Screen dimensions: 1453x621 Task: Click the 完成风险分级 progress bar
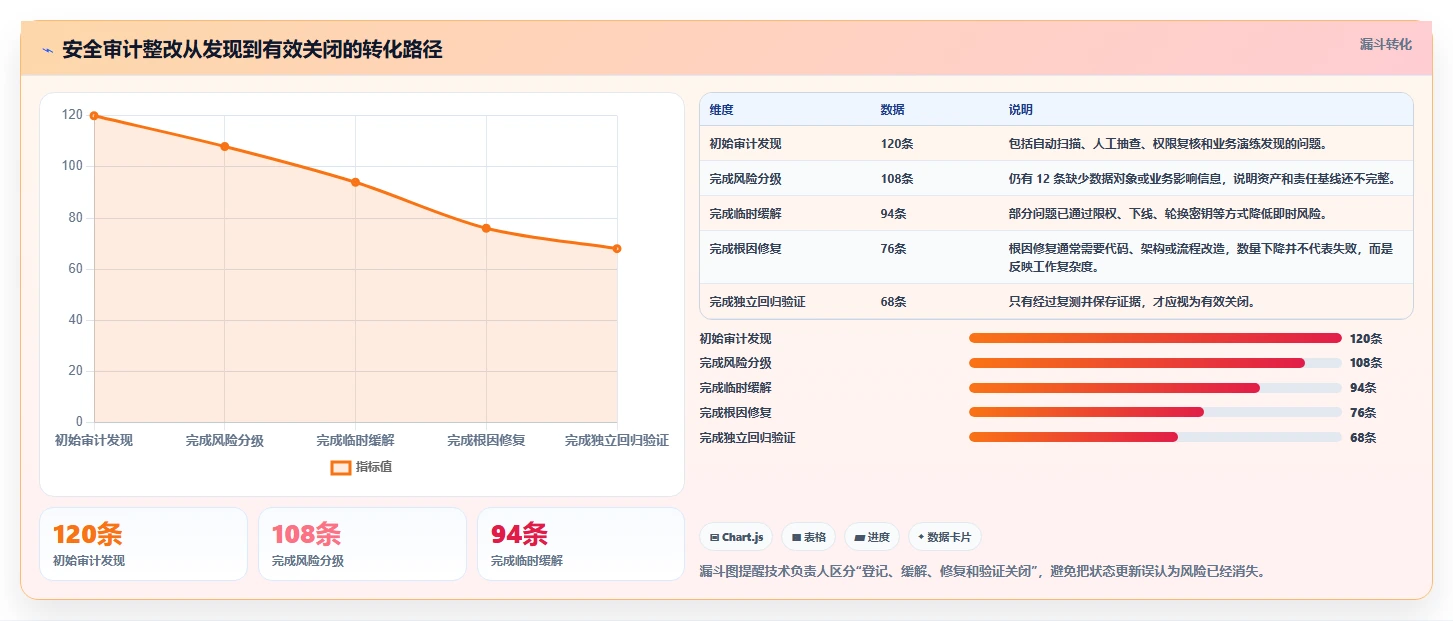(x=1155, y=363)
